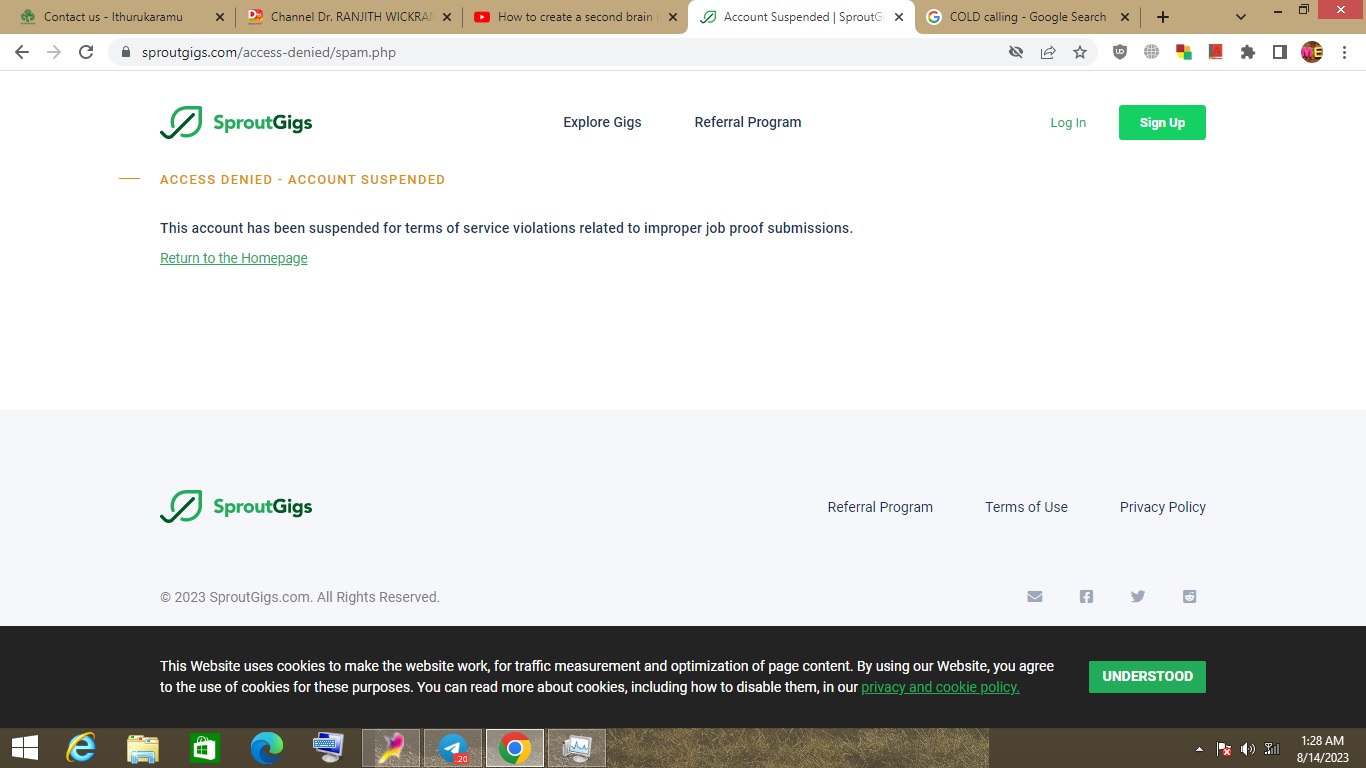Switch to 'COLD calling - Google Search' tab
The height and width of the screenshot is (768, 1366).
[x=1027, y=17]
